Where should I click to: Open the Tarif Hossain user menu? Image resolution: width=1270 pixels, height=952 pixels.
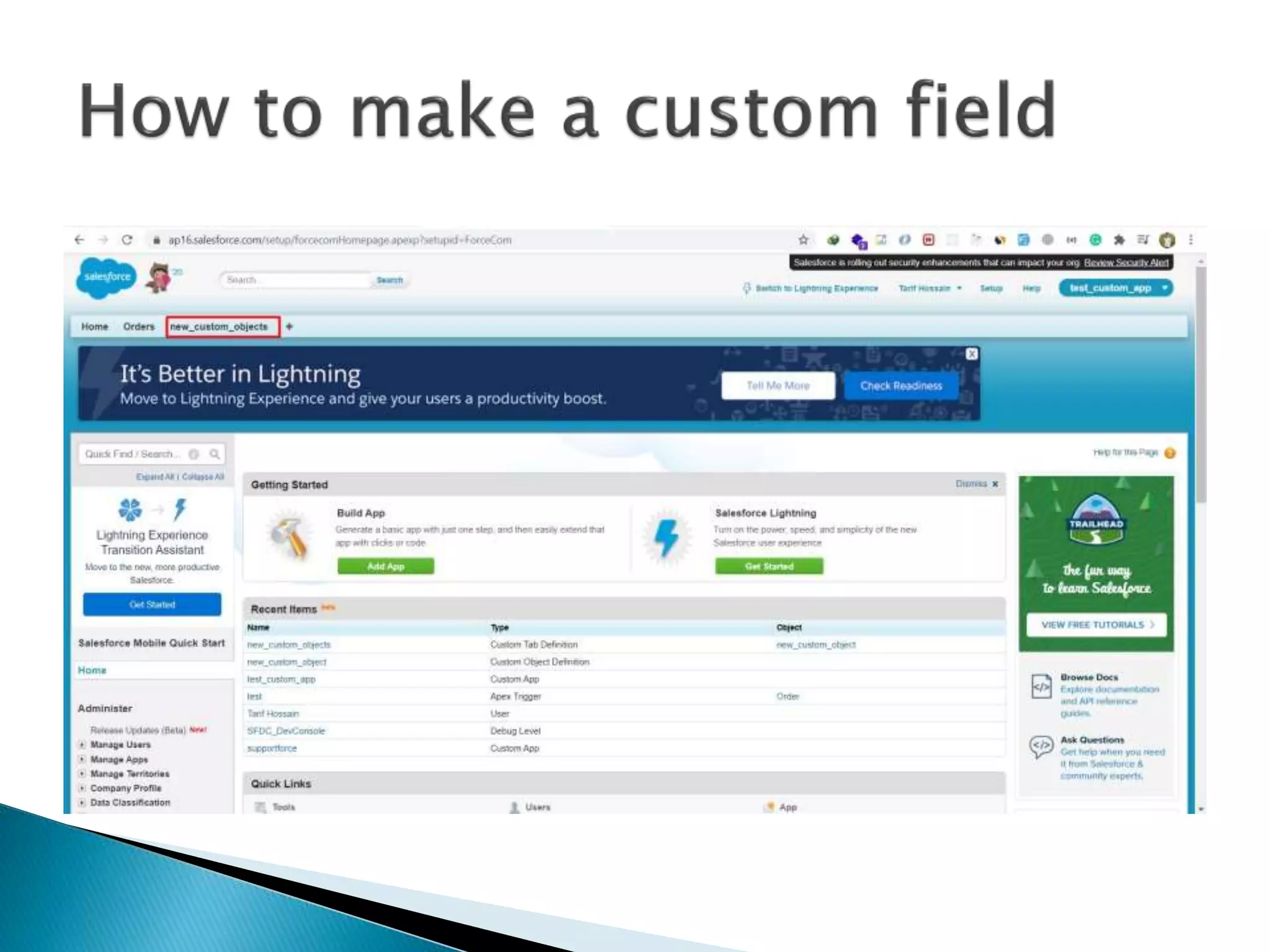930,288
